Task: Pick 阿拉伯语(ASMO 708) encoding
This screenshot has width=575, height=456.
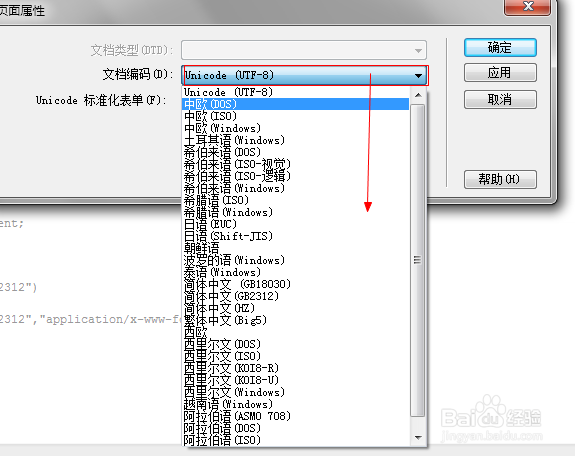Action: (x=296, y=416)
